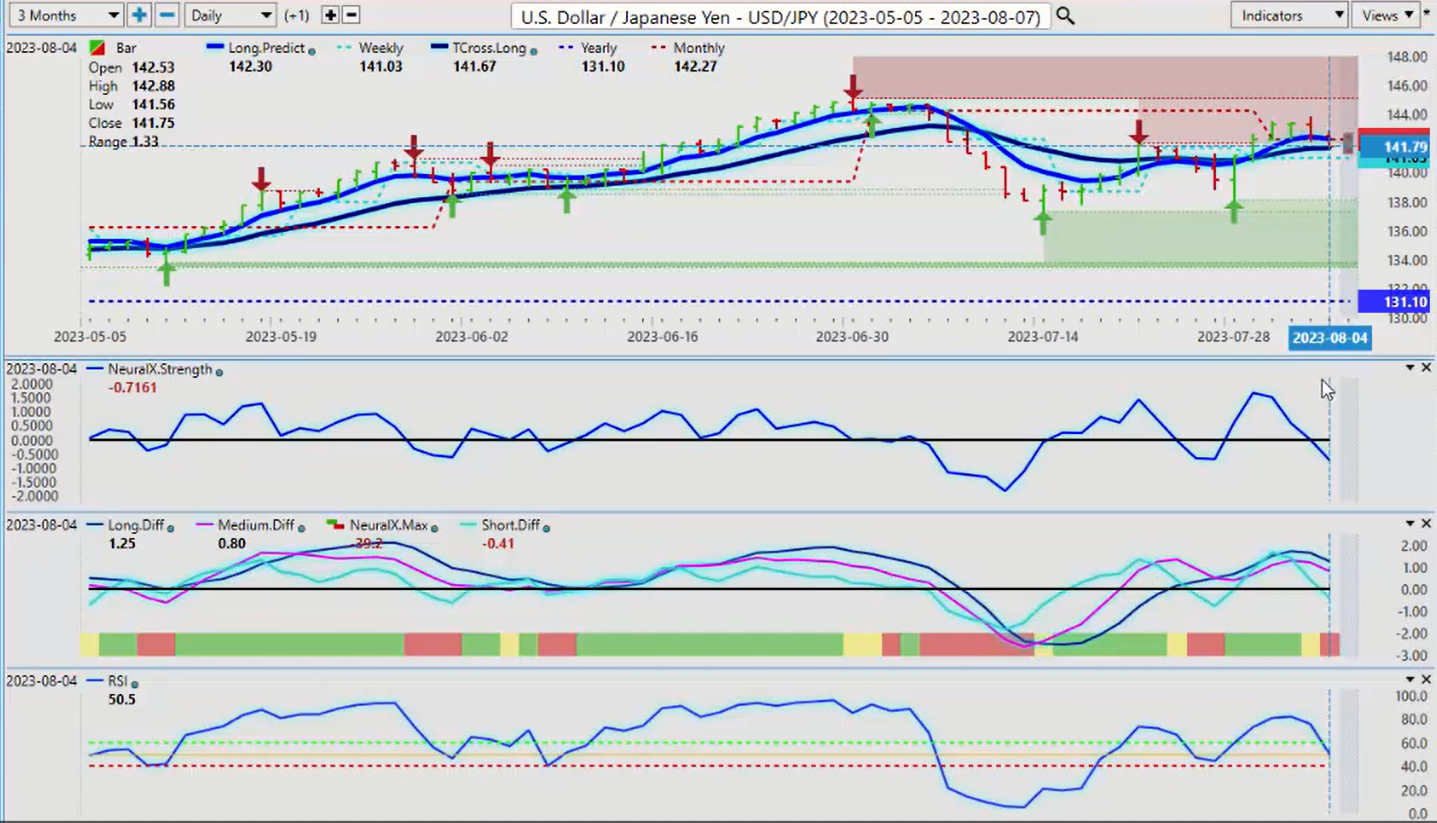This screenshot has height=823, width=1437.
Task: Select the Long.Diff legend label
Action: (x=137, y=525)
